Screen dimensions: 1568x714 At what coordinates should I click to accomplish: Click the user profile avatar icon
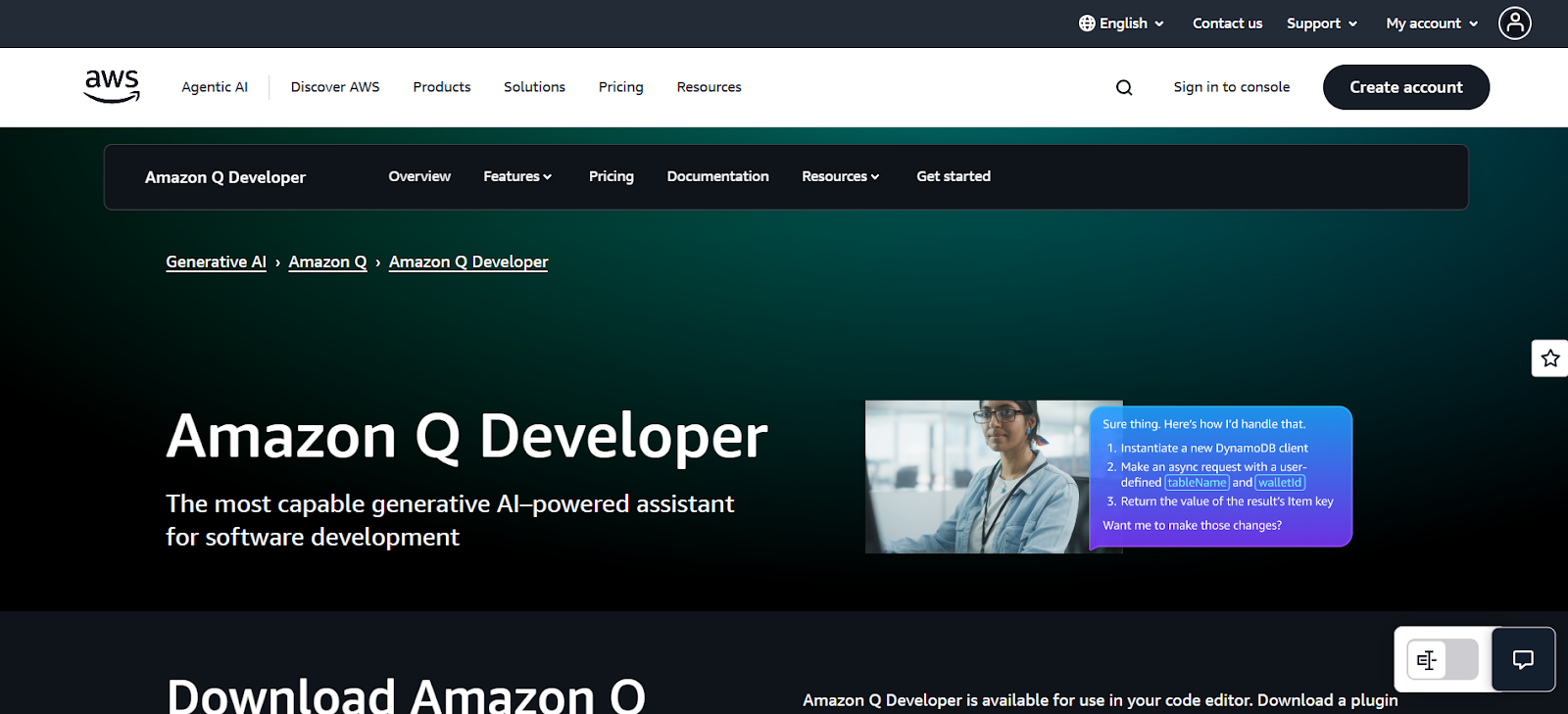point(1514,23)
